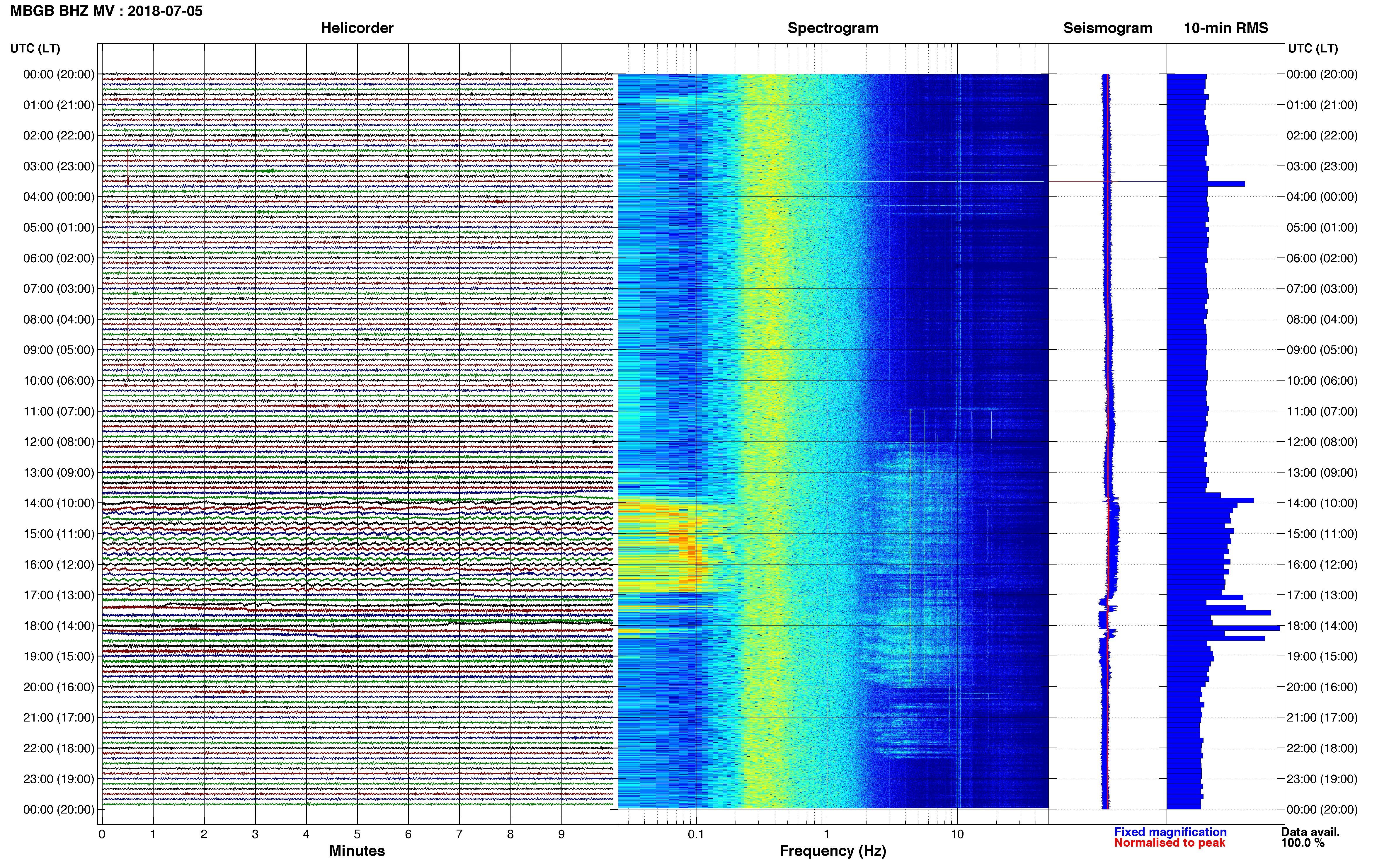Click '12:00 (08:00)' on the helicorder time axis
Viewport: 1389px width, 868px height.
(x=59, y=442)
